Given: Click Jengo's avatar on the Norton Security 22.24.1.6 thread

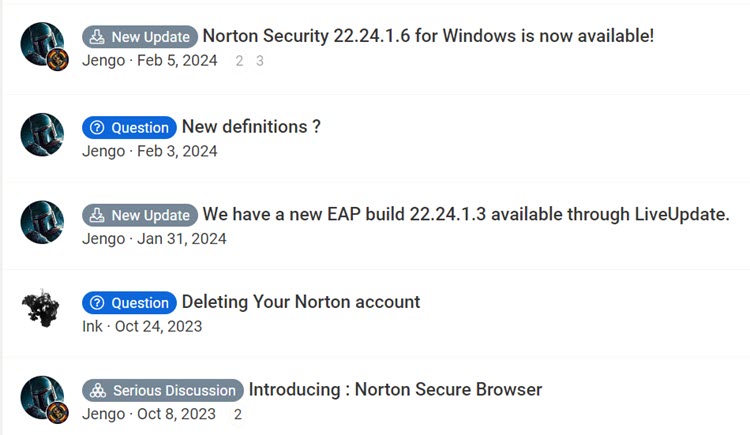Looking at the screenshot, I should pyautogui.click(x=42, y=44).
